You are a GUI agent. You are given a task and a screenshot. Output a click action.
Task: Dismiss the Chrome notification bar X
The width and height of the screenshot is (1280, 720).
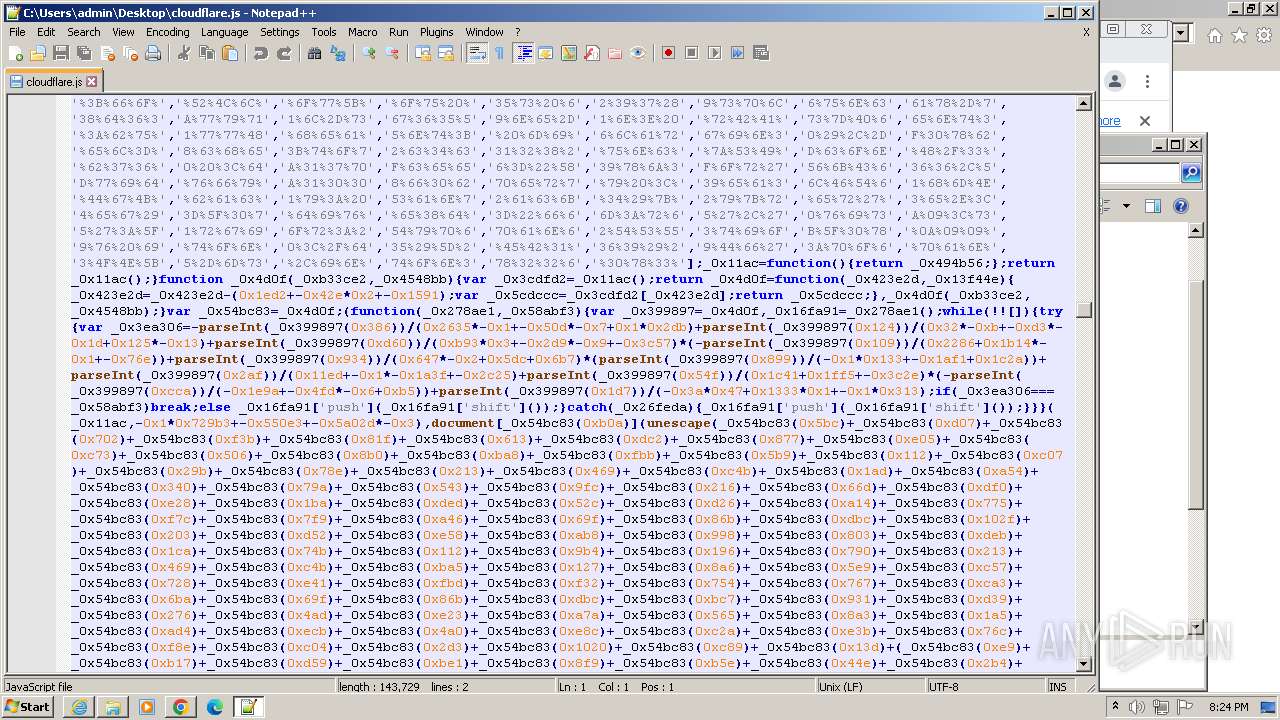[x=1145, y=121]
